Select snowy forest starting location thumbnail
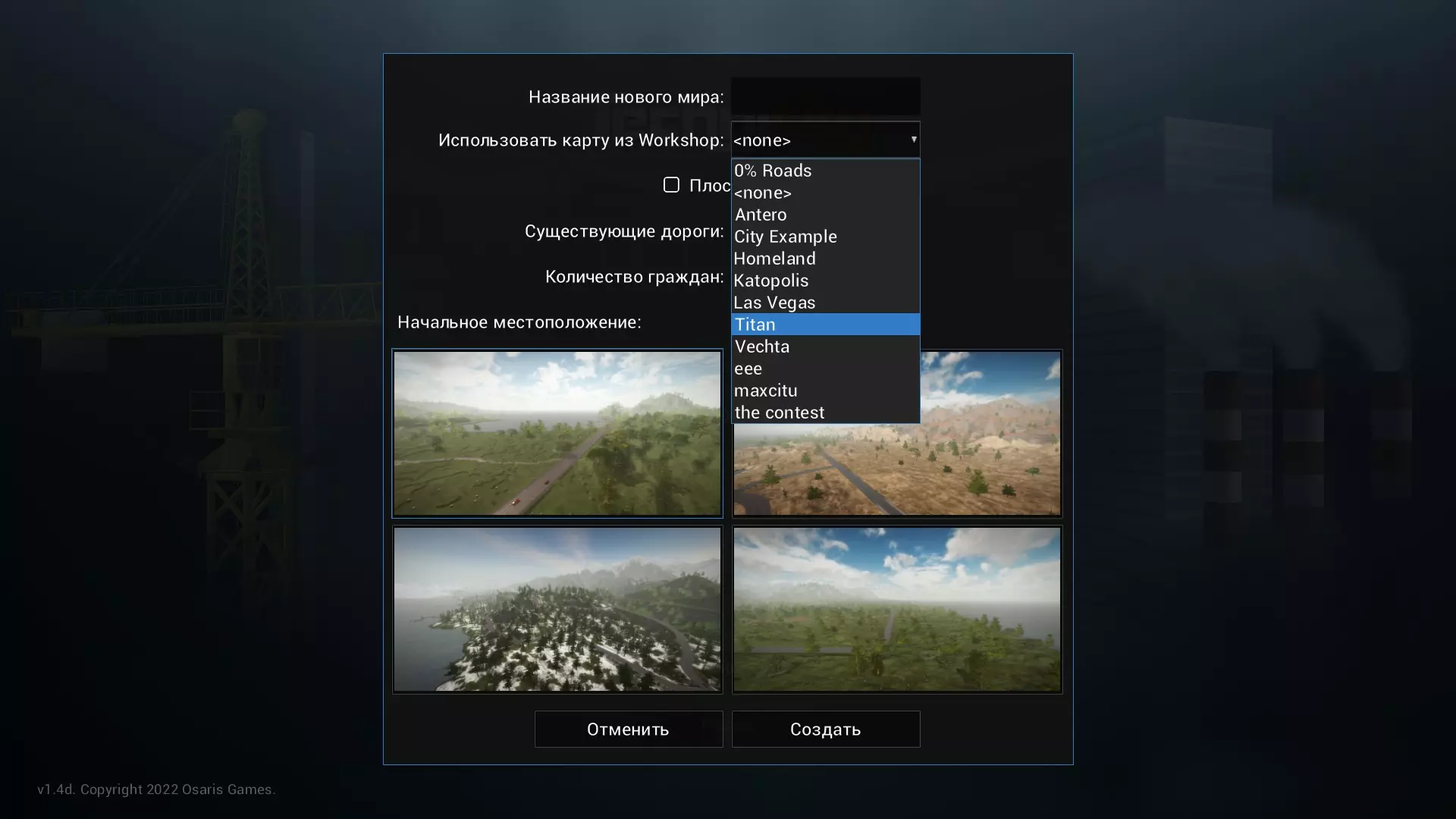The image size is (1456, 819). (x=557, y=609)
